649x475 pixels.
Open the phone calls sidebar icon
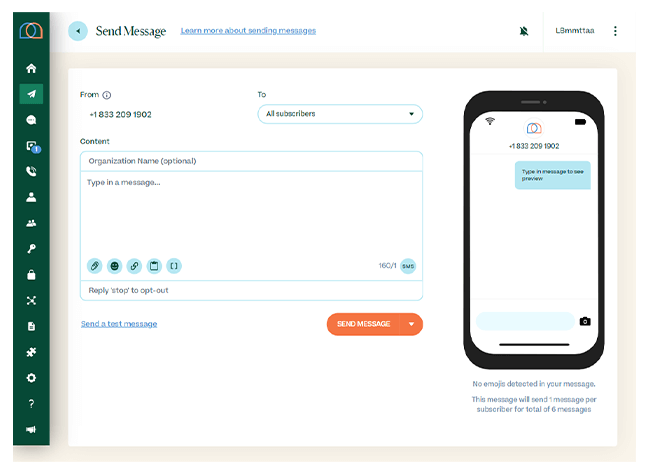31,171
